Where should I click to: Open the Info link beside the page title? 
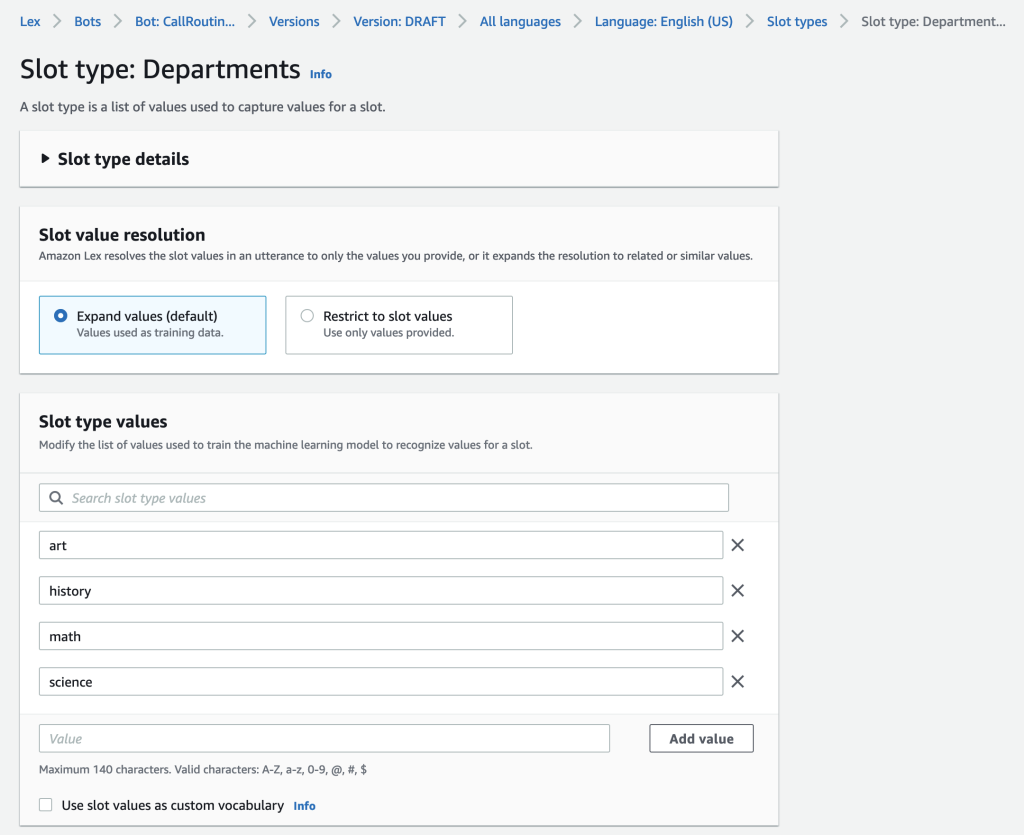coord(320,74)
